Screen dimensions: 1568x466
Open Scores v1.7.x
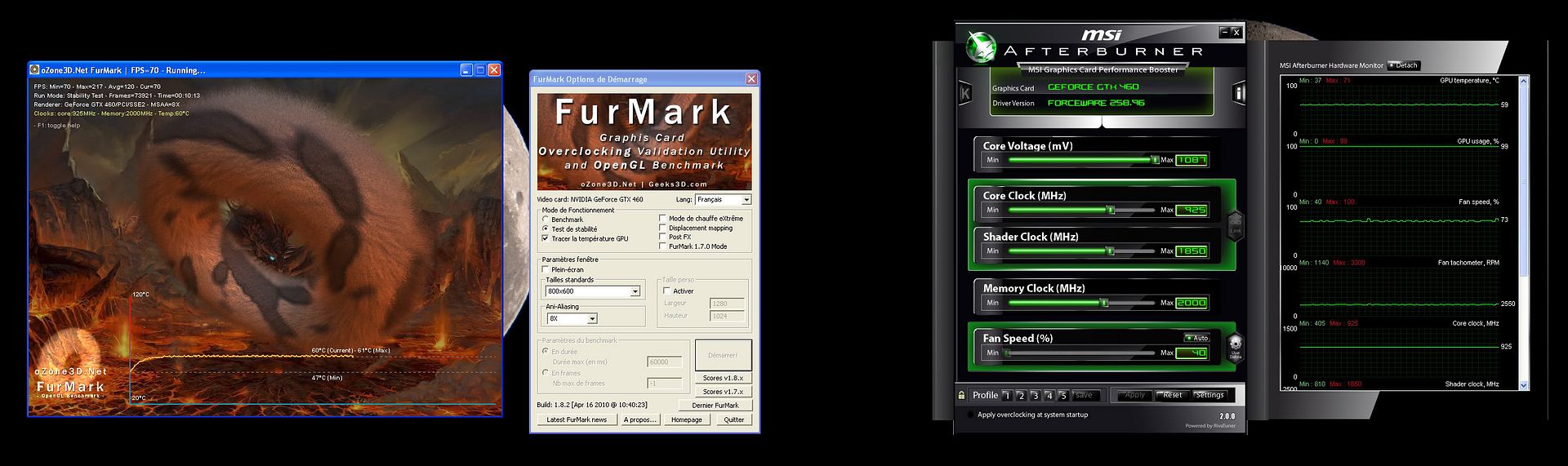pos(723,391)
